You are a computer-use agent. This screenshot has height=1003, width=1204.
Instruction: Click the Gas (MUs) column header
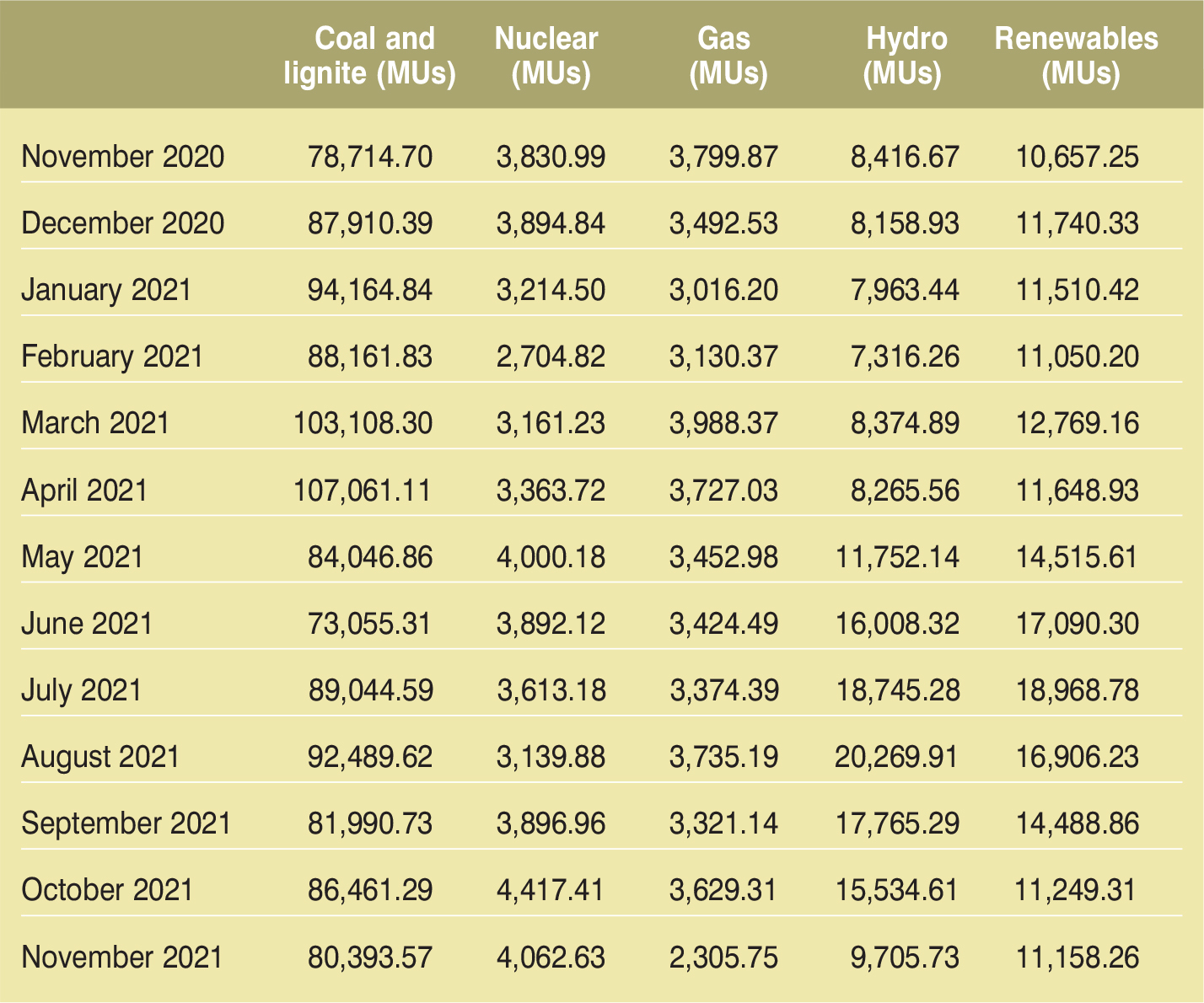(724, 56)
